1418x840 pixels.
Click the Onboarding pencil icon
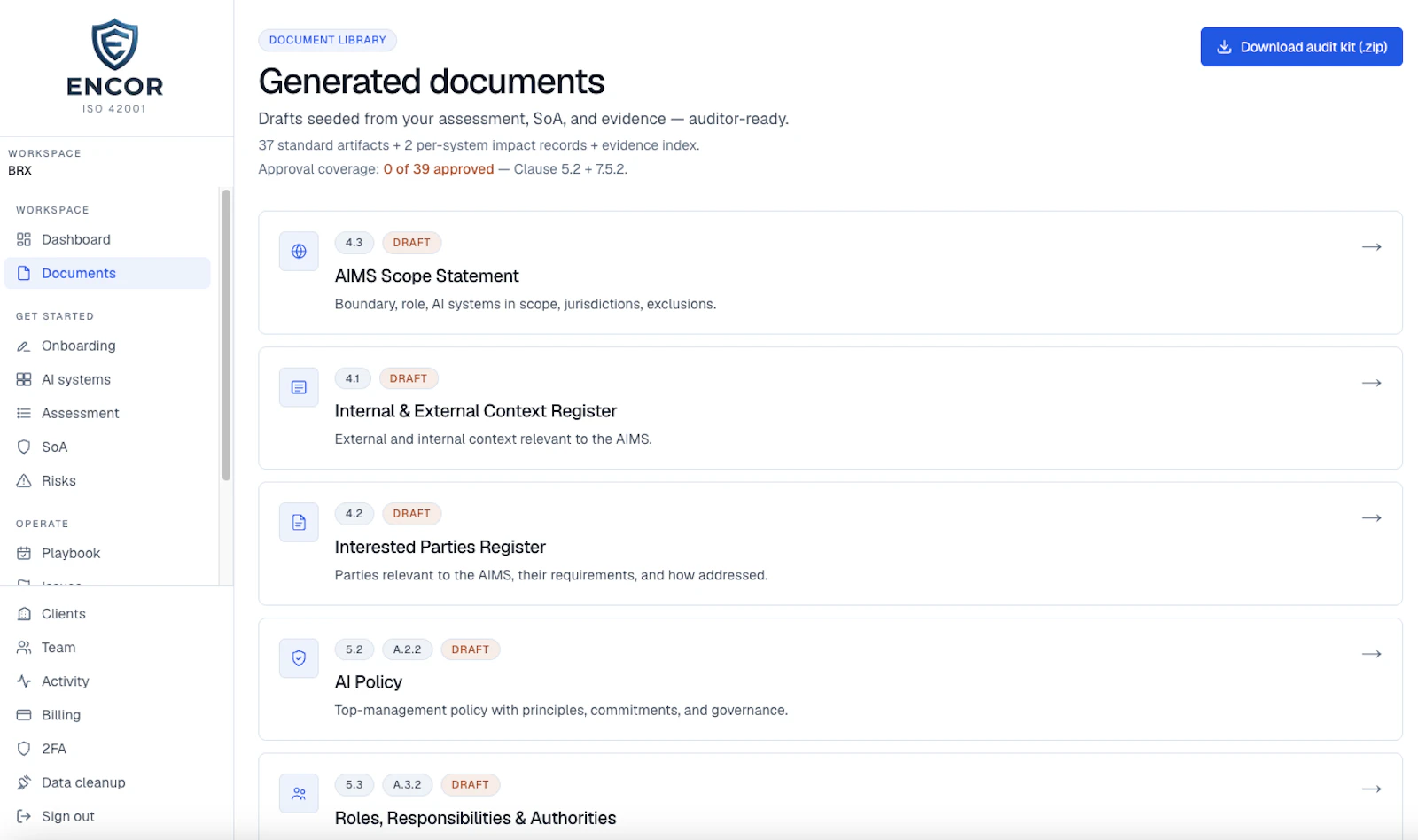24,346
